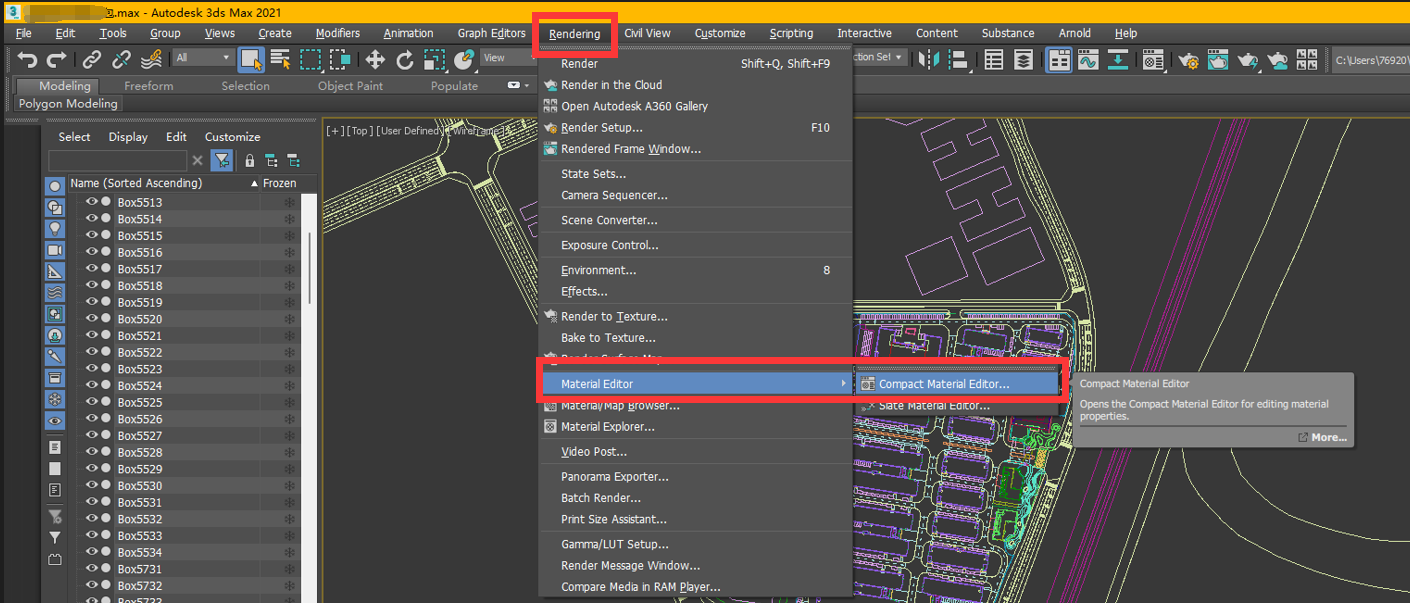1410x603 pixels.
Task: Click the Select and Link icon
Action: tap(91, 59)
